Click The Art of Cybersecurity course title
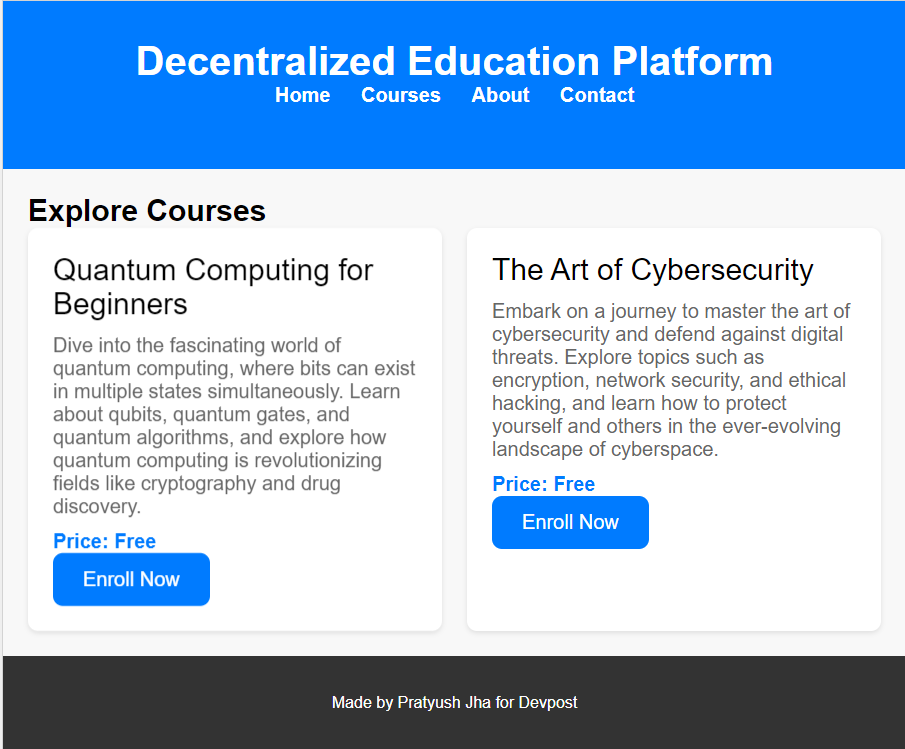Image resolution: width=905 pixels, height=749 pixels. [x=652, y=269]
